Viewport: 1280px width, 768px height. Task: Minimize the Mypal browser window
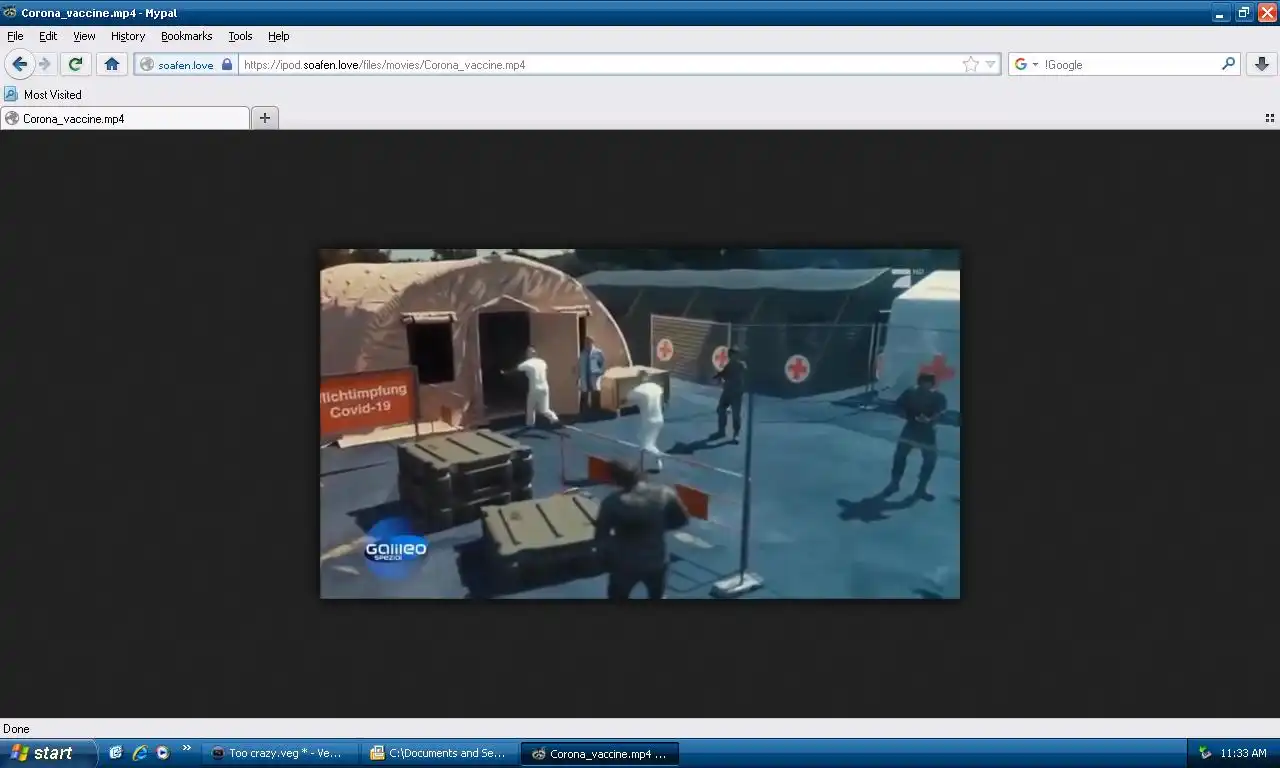click(1221, 13)
